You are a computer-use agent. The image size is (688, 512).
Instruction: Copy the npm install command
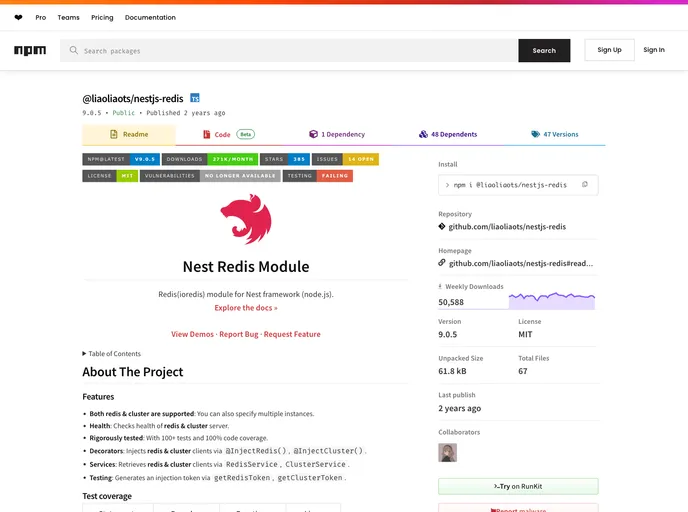pyautogui.click(x=585, y=185)
